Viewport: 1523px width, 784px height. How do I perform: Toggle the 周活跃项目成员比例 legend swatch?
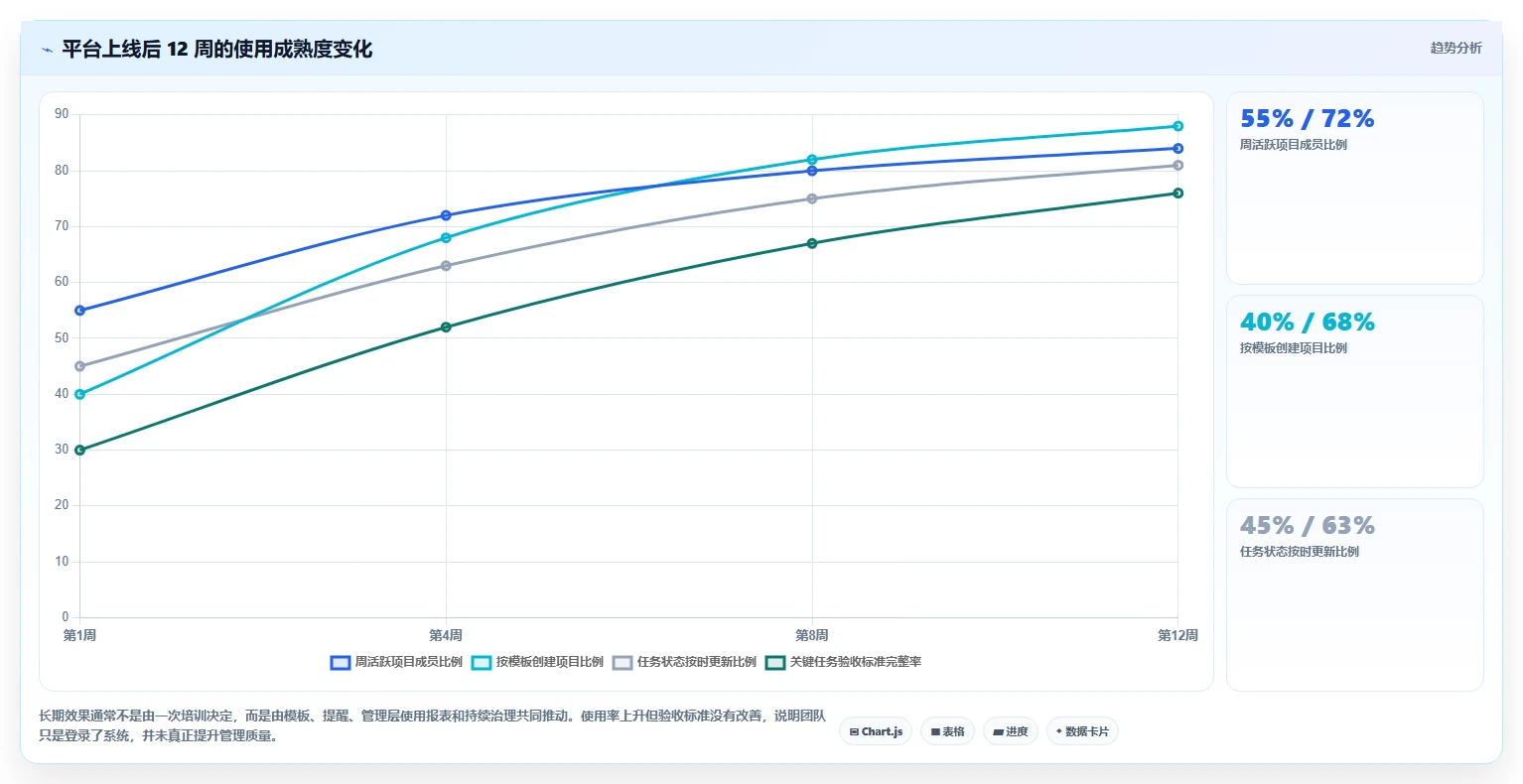(341, 662)
